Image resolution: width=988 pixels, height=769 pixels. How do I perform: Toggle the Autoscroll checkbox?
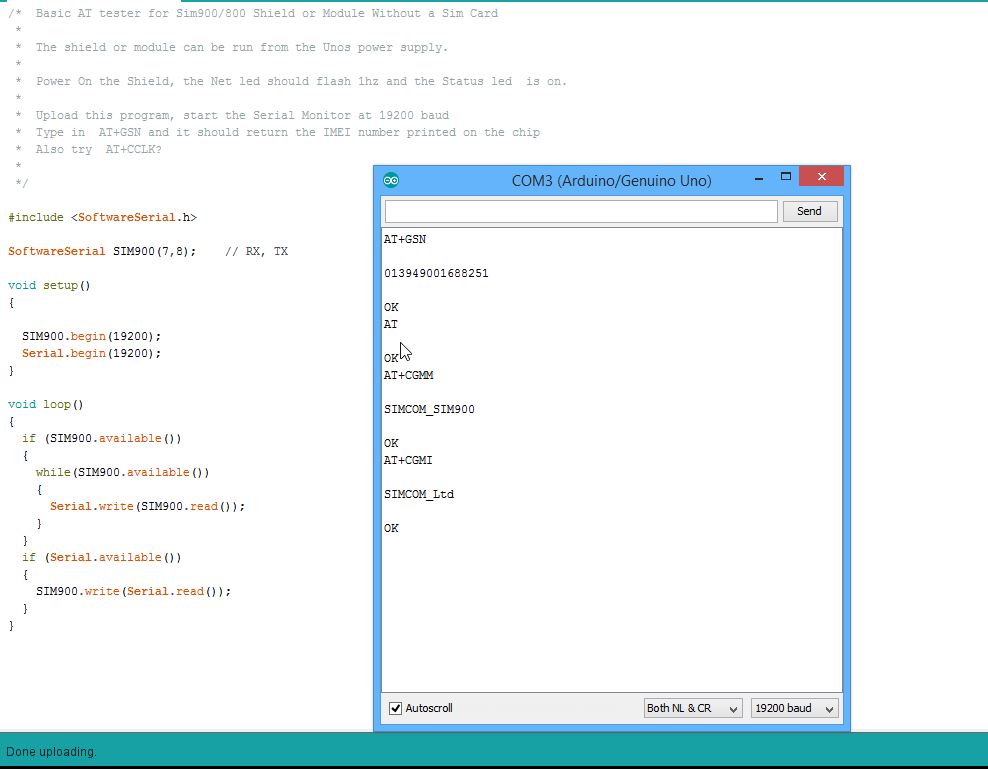pyautogui.click(x=395, y=708)
